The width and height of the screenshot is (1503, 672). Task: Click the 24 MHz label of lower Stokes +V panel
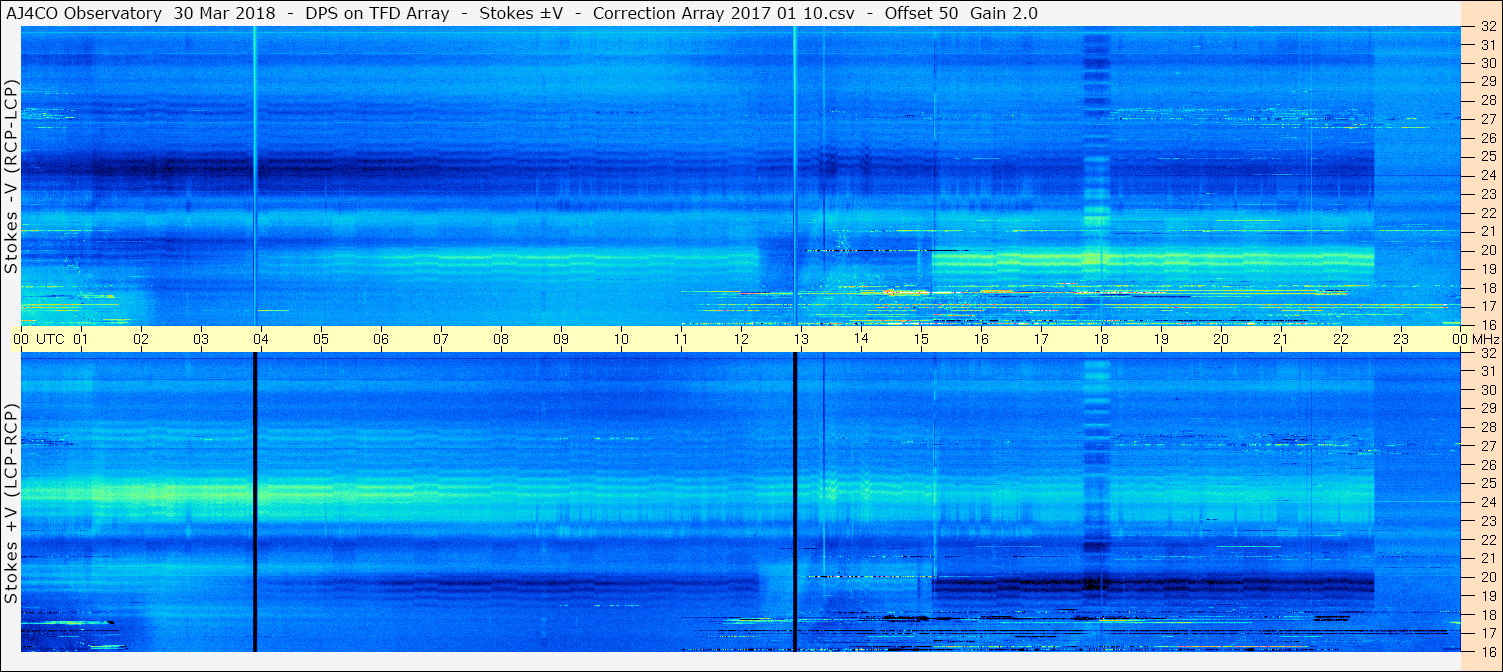pos(1487,502)
